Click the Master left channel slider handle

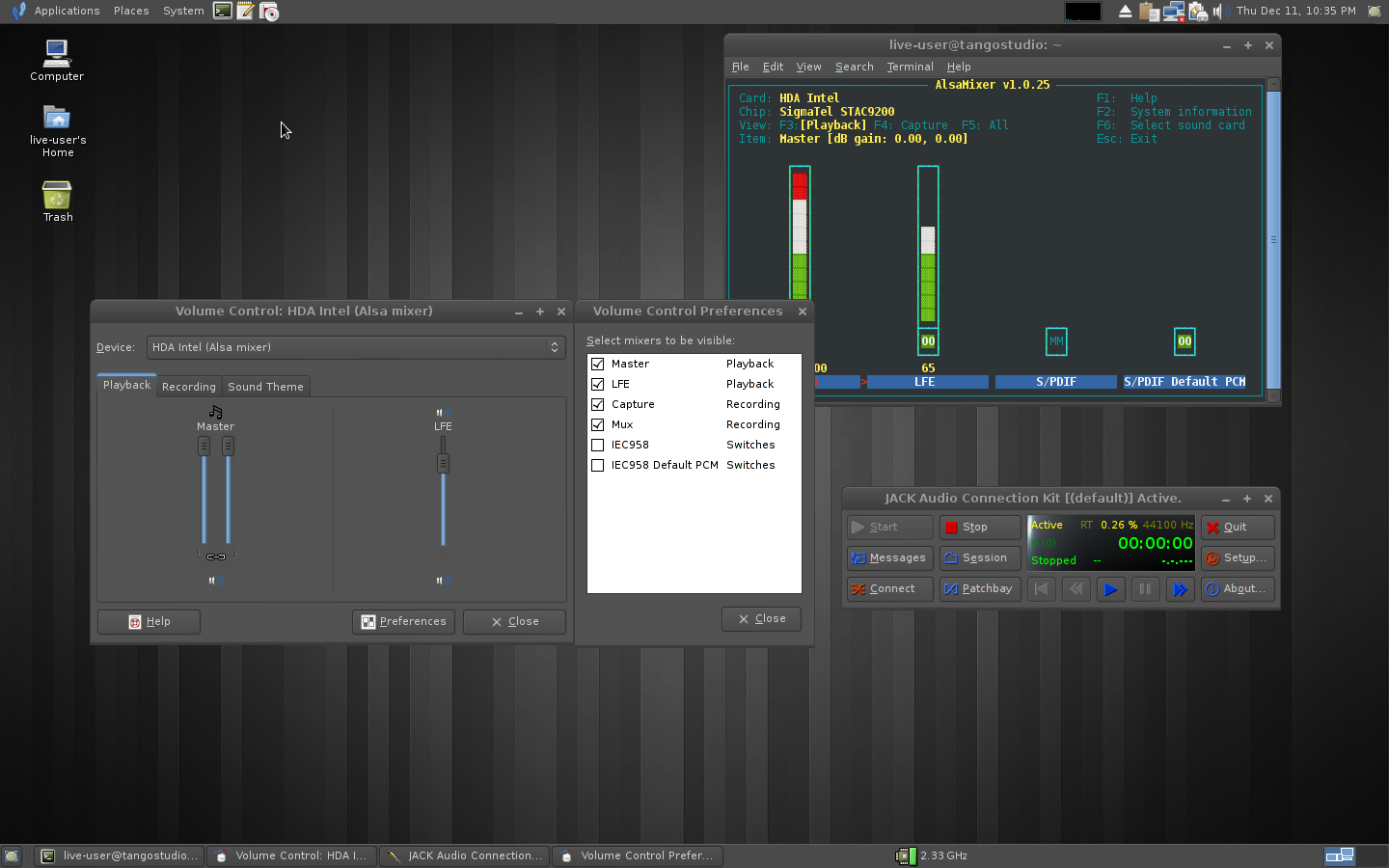(x=204, y=446)
